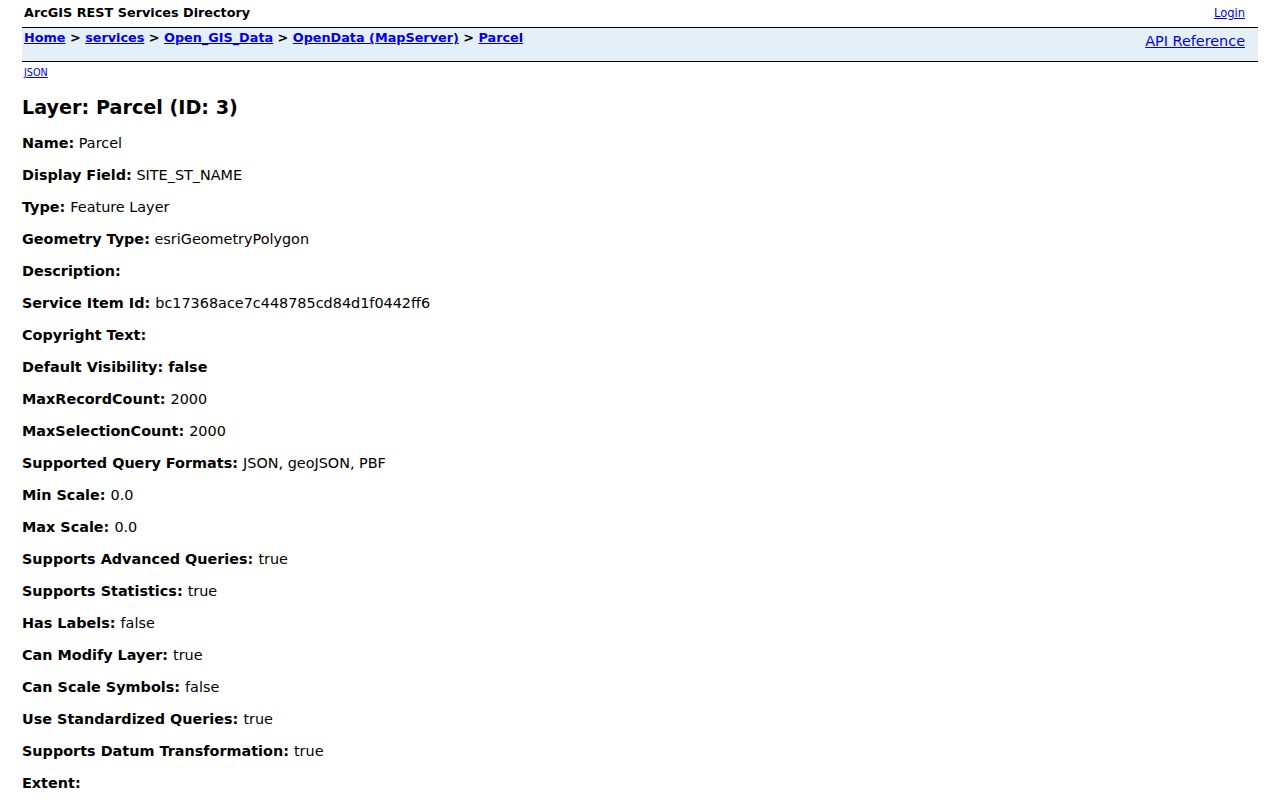
Task: Select the 'Layer: Parcel (ID: 3)' heading
Action: coord(130,107)
